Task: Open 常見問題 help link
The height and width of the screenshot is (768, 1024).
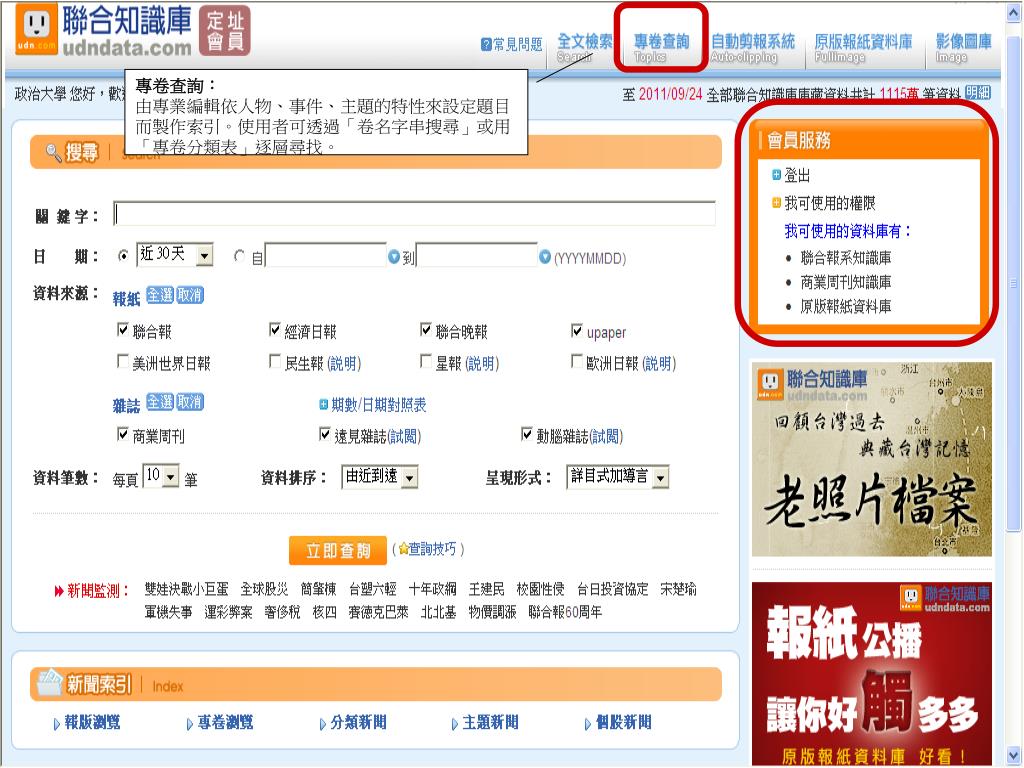Action: click(x=517, y=44)
